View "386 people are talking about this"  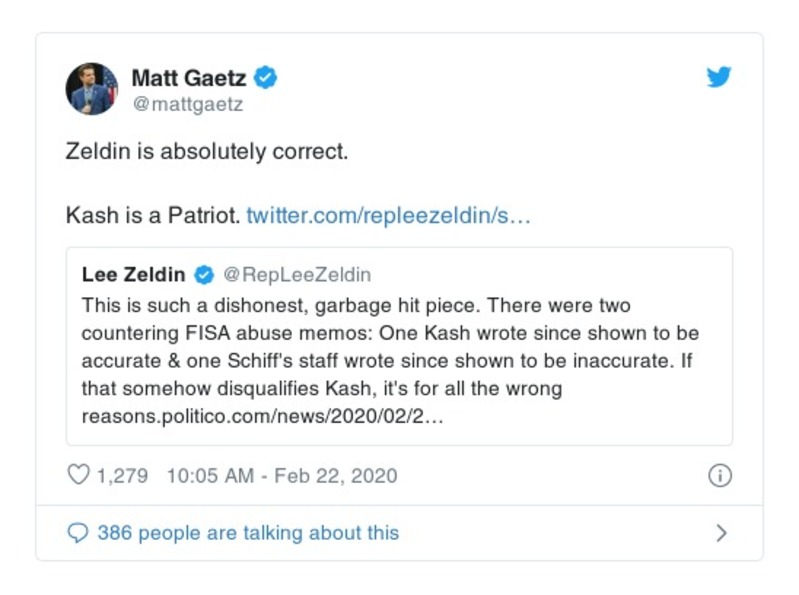tap(247, 533)
